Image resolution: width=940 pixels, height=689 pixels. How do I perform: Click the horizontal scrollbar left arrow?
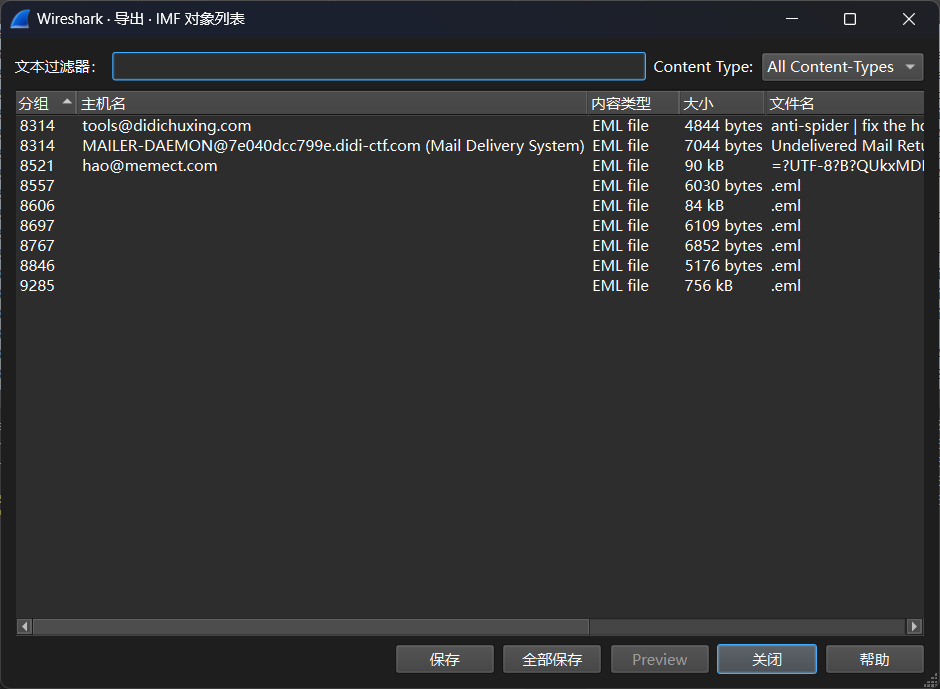point(25,627)
